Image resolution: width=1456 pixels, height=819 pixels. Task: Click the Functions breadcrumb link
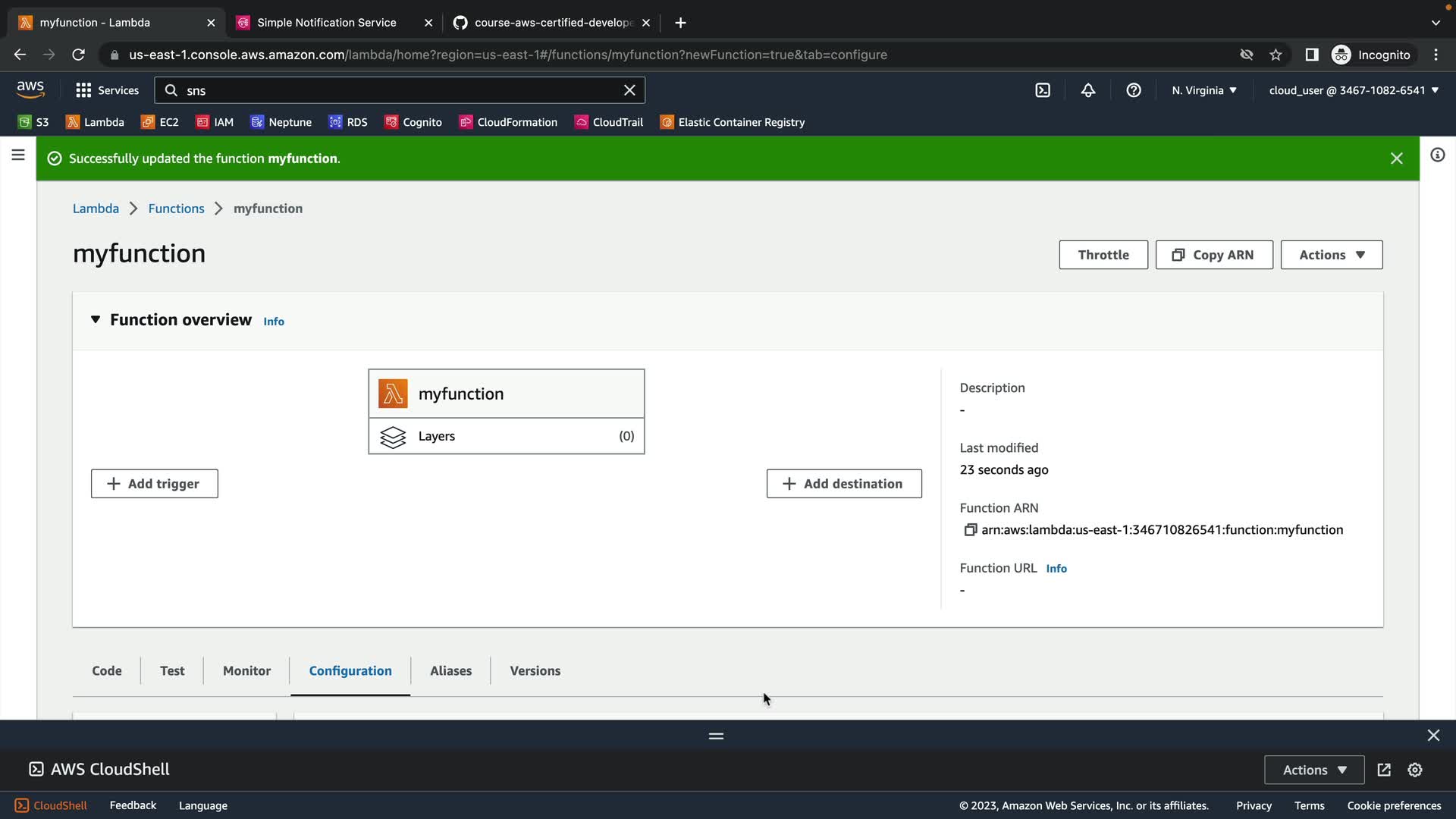176,209
